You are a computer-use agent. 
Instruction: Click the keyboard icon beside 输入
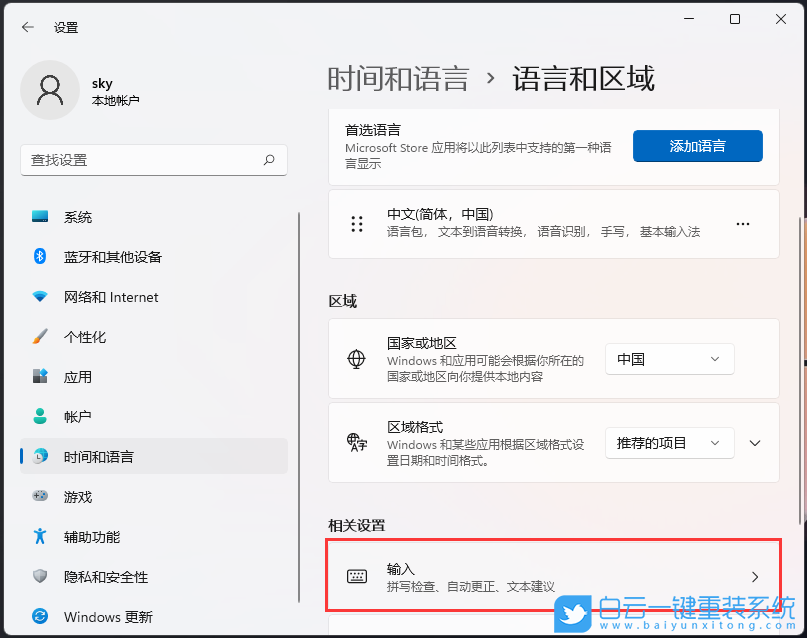[357, 572]
